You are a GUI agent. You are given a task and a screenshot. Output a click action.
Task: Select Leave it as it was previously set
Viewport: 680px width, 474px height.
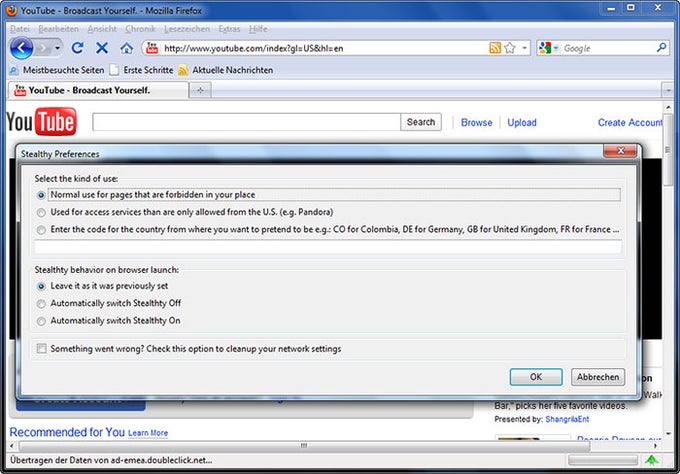pos(41,287)
